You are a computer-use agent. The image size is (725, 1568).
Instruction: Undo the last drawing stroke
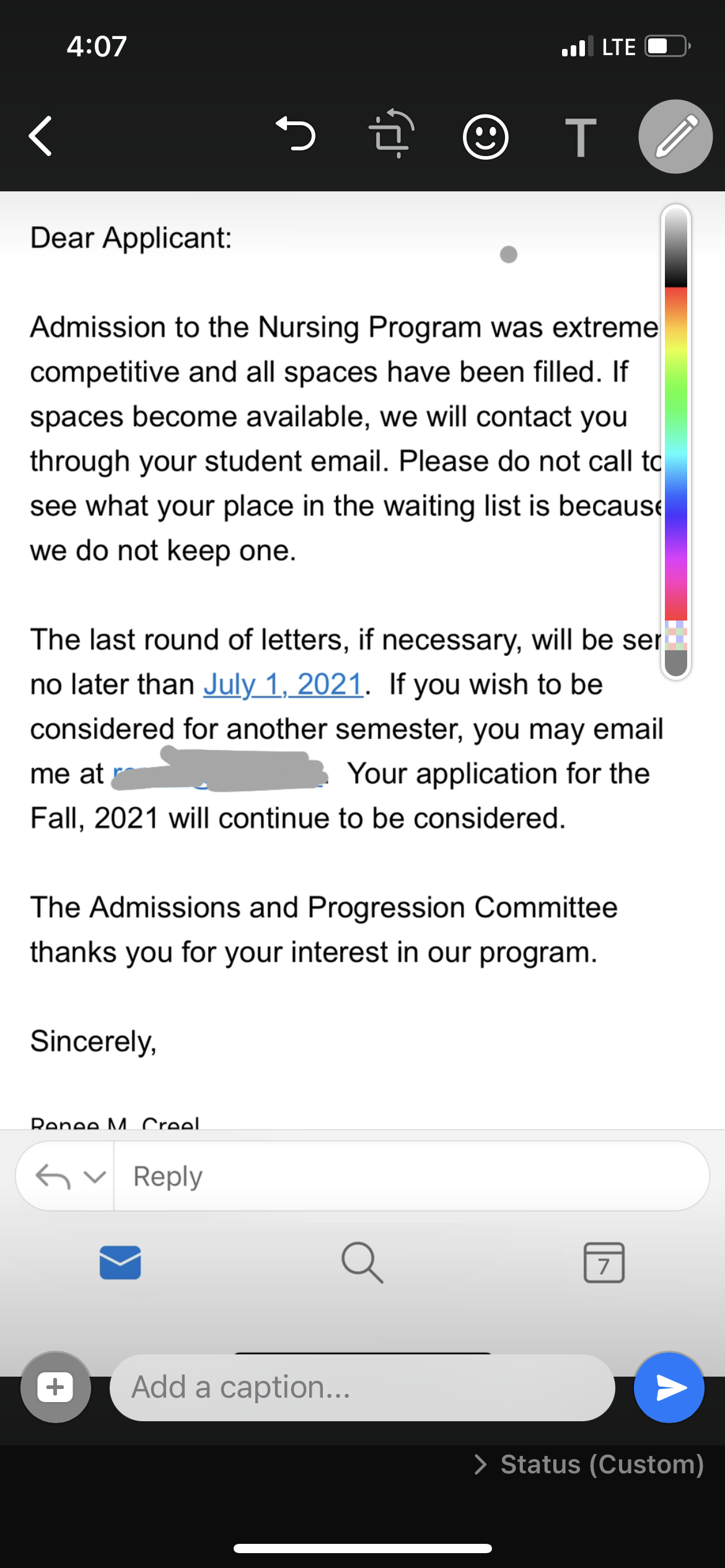pos(296,134)
